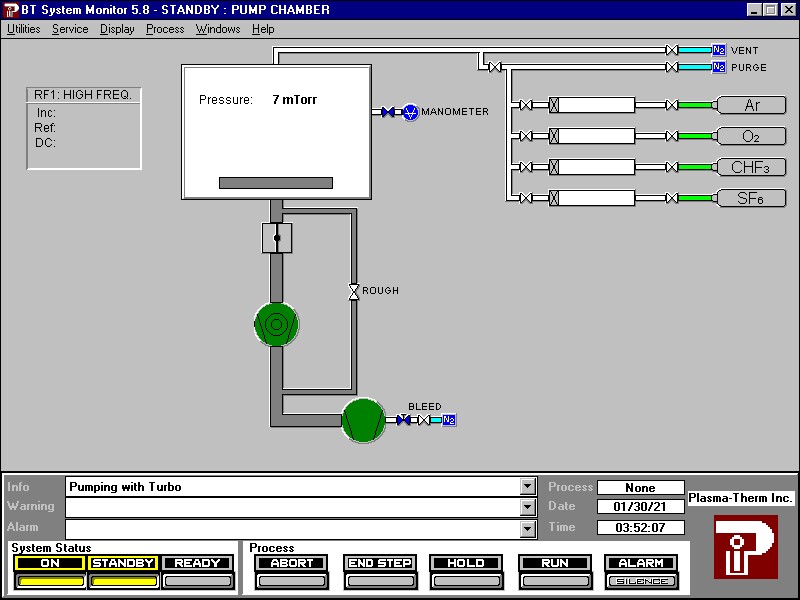Viewport: 800px width, 600px height.
Task: Click the green flow bar on the Ar line
Action: pos(694,105)
